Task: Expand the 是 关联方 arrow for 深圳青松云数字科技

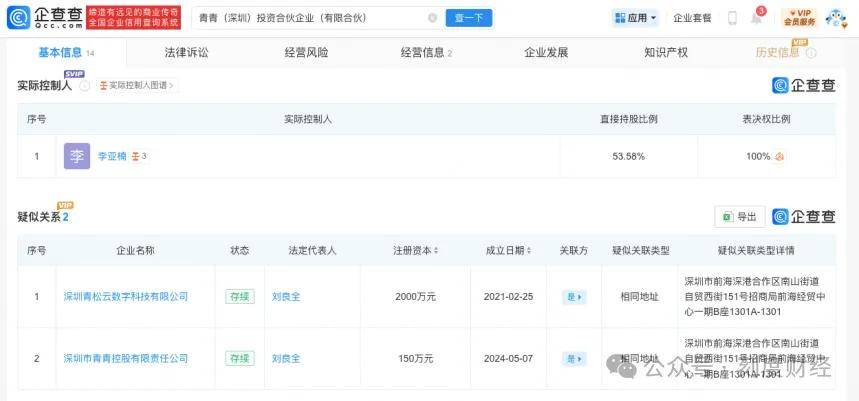Action: point(574,297)
